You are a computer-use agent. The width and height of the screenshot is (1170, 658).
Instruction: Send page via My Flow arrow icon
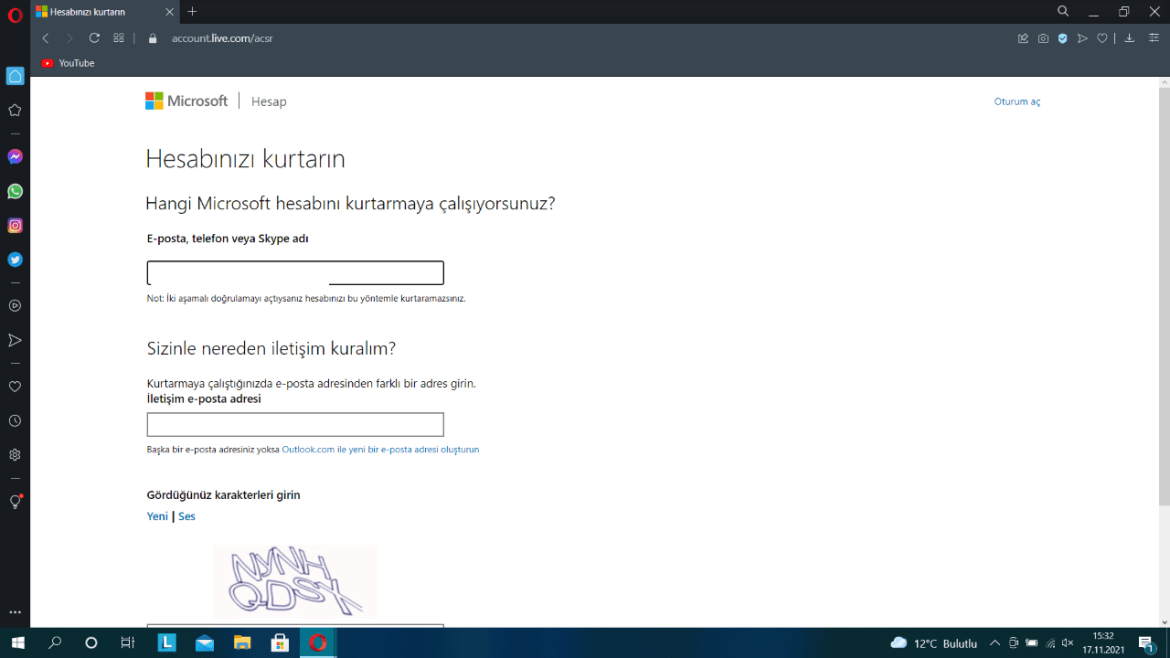(x=1082, y=38)
